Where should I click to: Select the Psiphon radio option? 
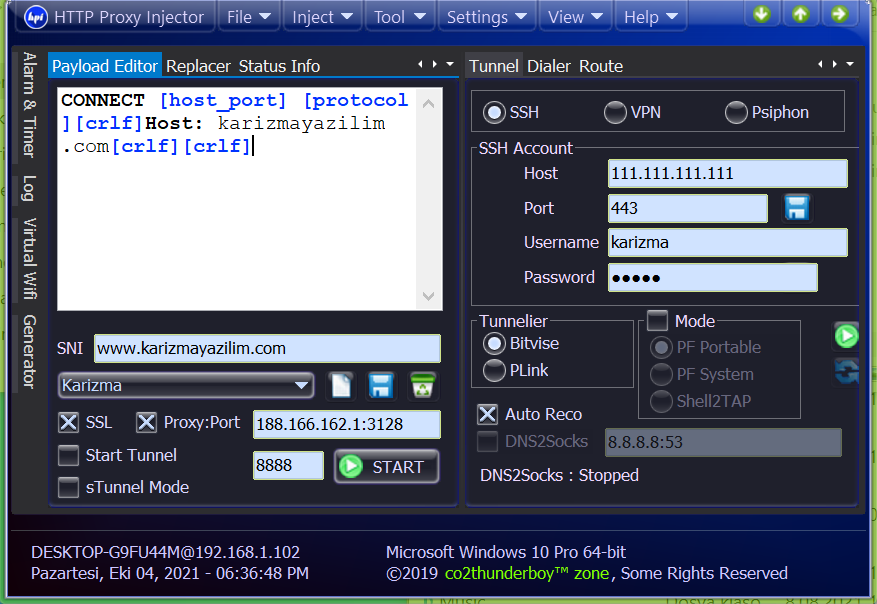(x=736, y=112)
